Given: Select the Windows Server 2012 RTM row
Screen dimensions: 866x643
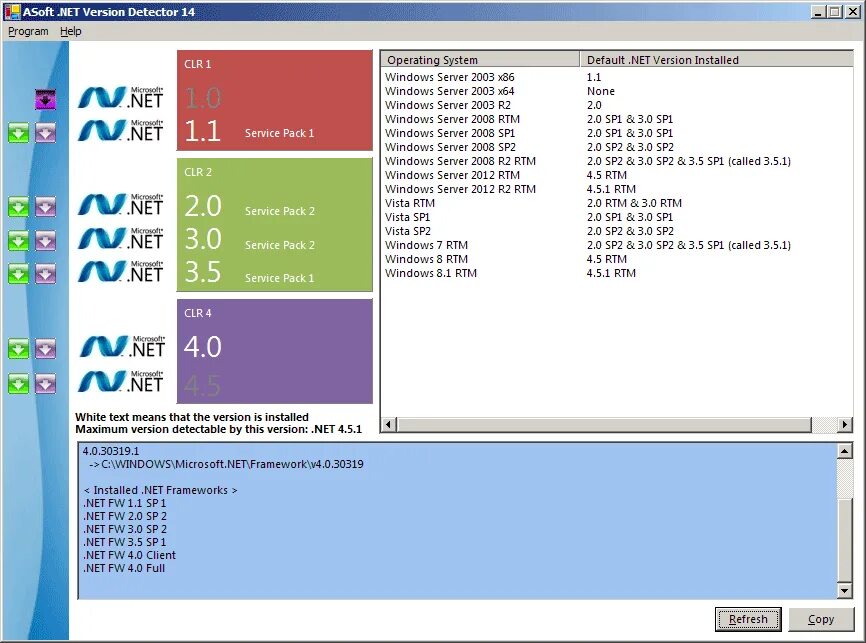Looking at the screenshot, I should click(616, 175).
